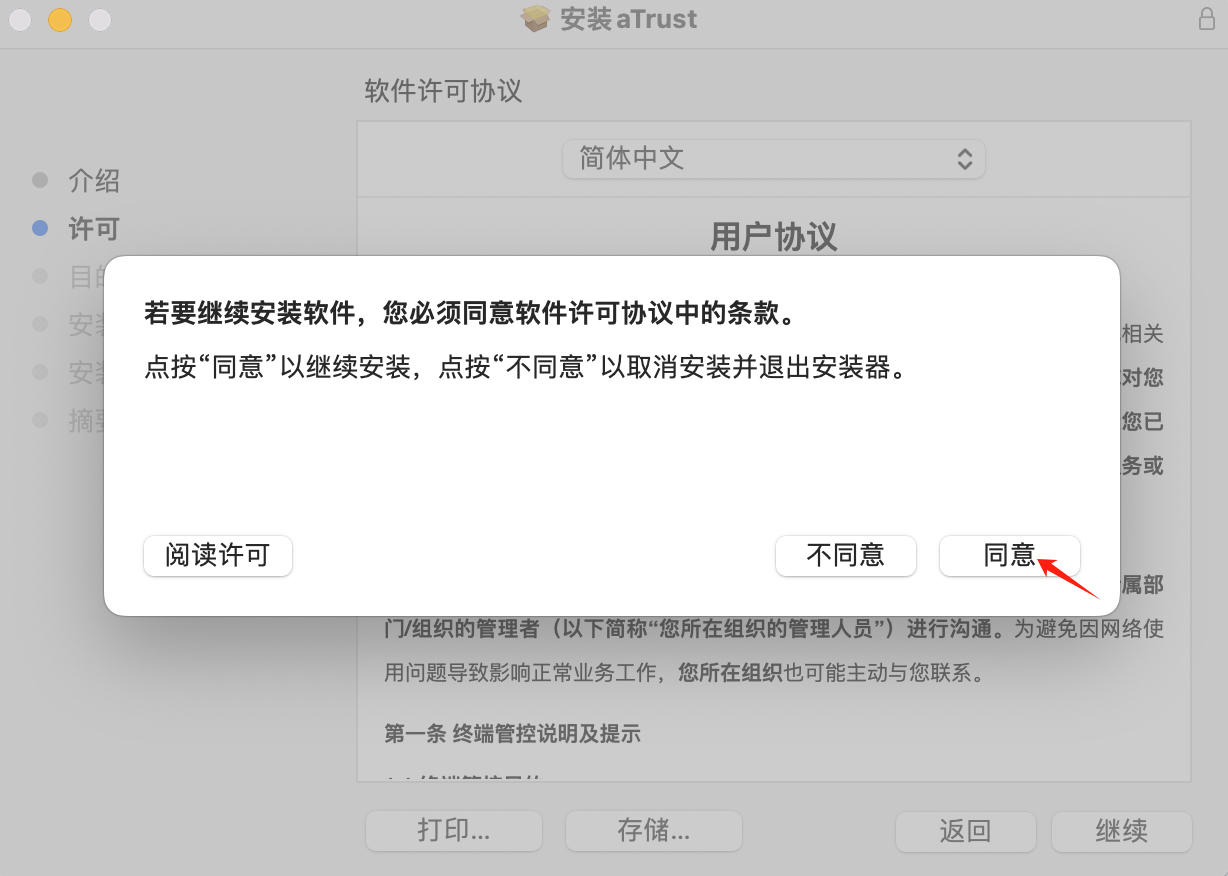Click the 返回 button
This screenshot has height=876, width=1228.
(966, 831)
